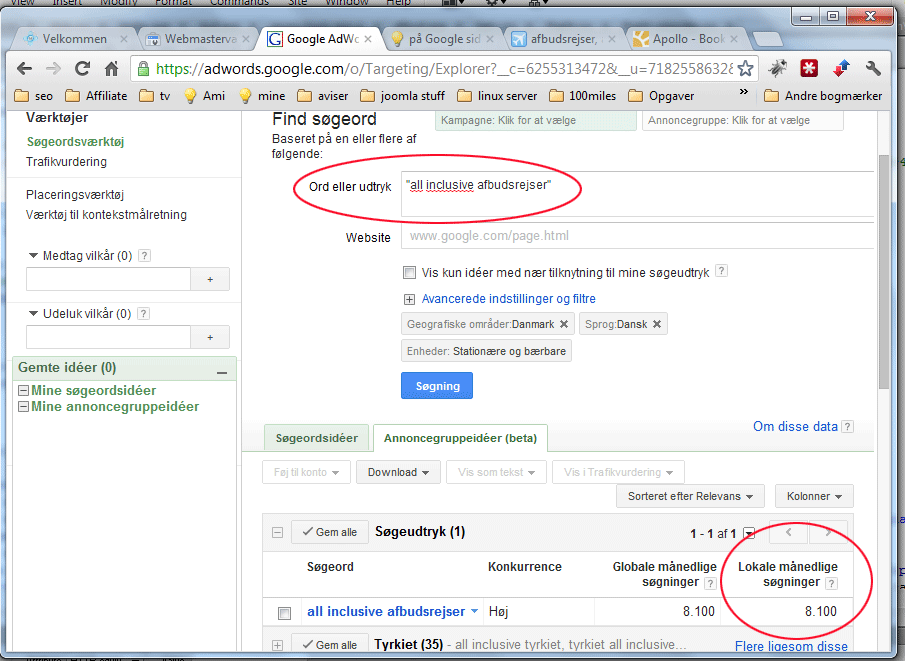The width and height of the screenshot is (905, 661).
Task: Open the Download dropdown
Action: pos(398,472)
